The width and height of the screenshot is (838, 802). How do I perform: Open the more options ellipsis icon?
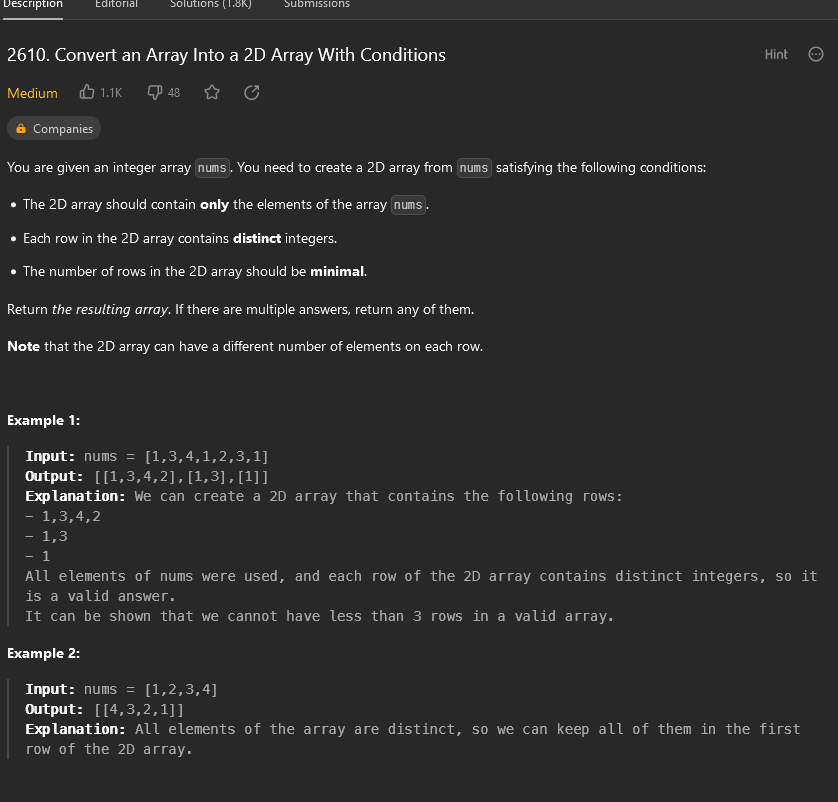coord(816,54)
